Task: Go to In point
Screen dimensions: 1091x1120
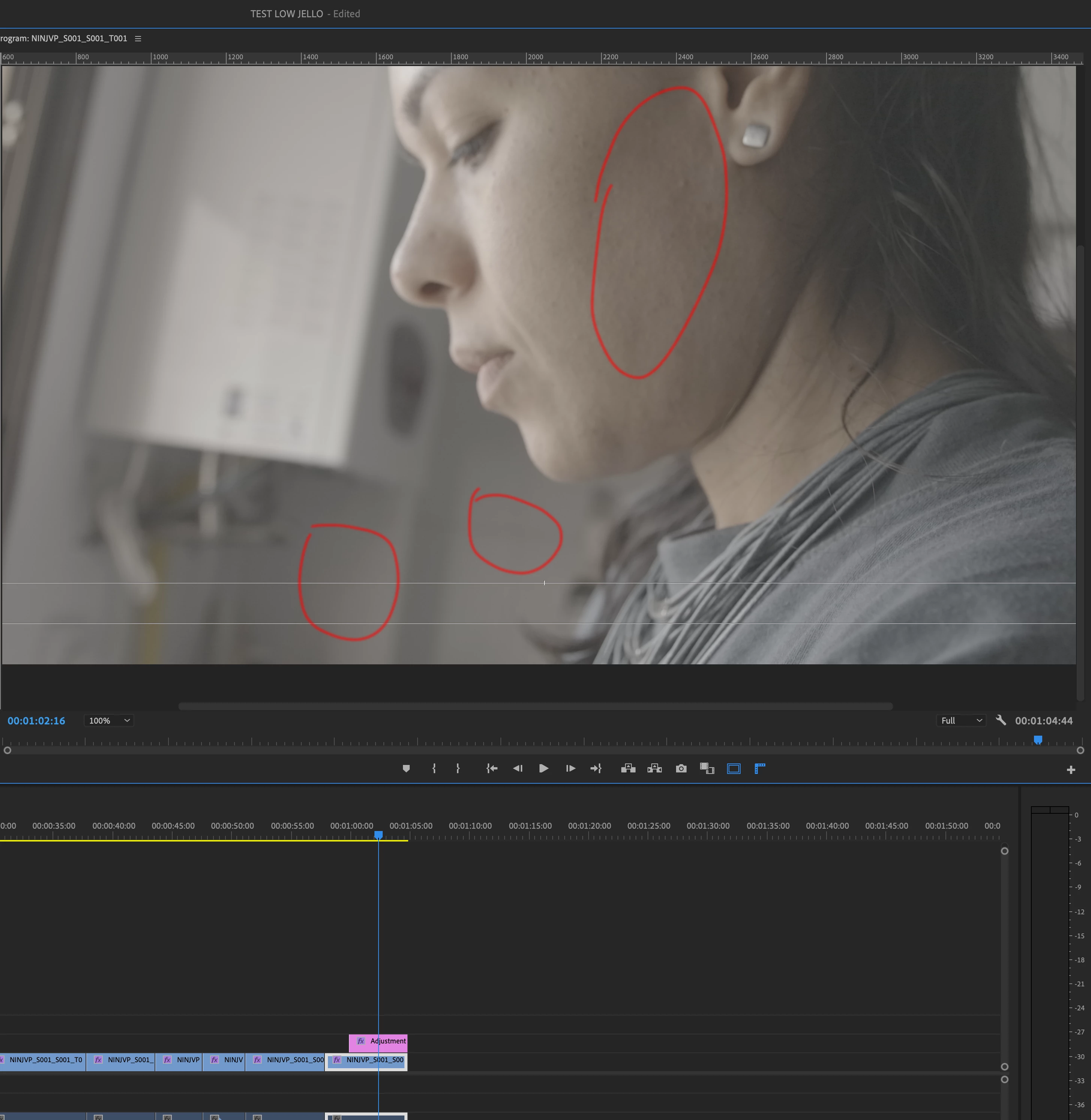Action: click(x=491, y=769)
